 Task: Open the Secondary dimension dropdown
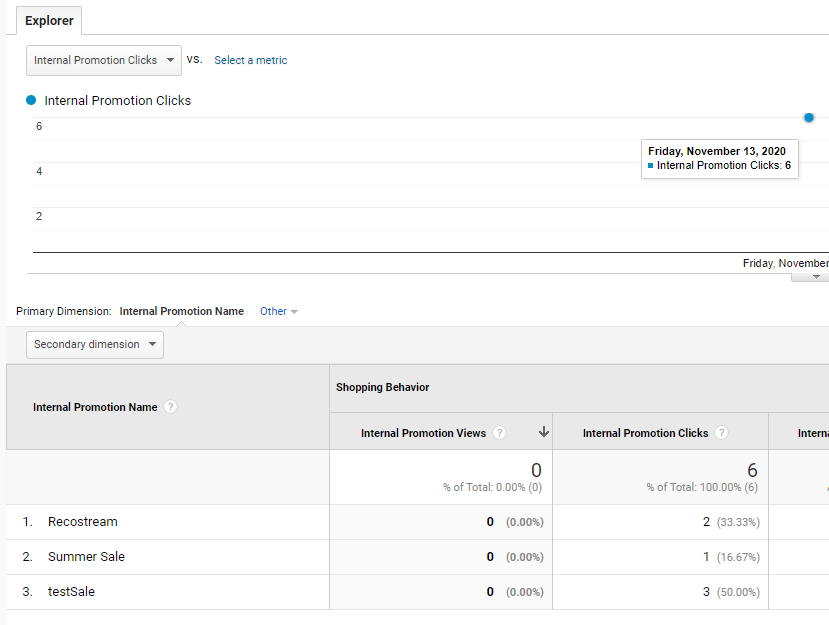95,345
